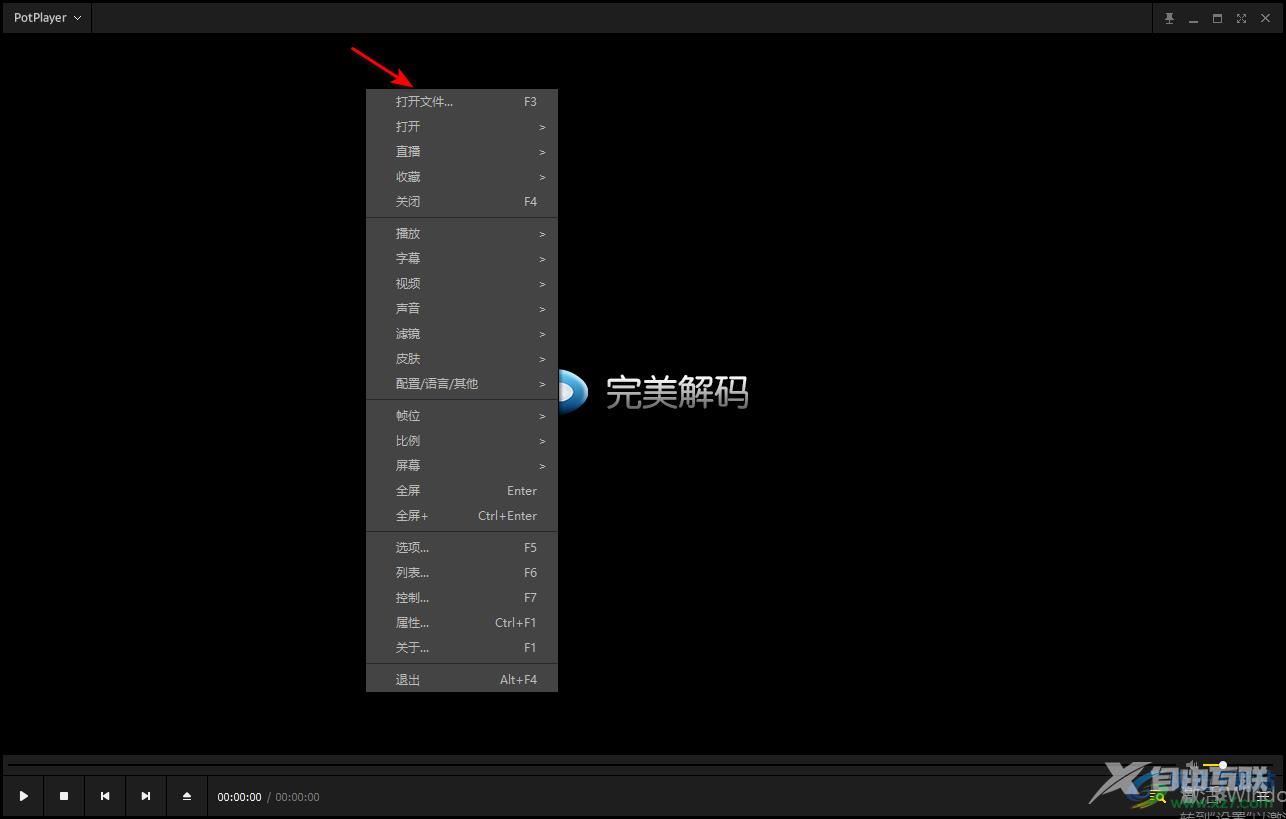Expand the 播放 playback submenu
This screenshot has height=819, width=1286.
coord(462,234)
